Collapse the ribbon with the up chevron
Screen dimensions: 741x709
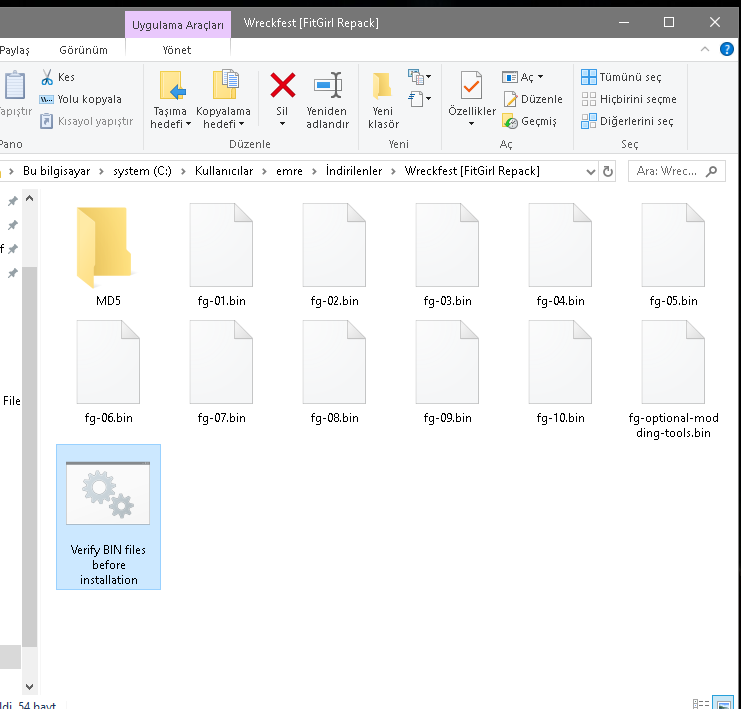[x=705, y=49]
